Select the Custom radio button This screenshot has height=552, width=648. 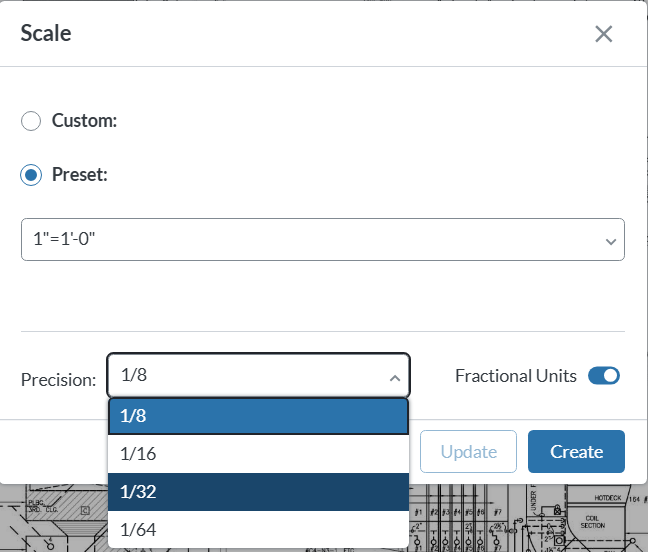[x=32, y=121]
